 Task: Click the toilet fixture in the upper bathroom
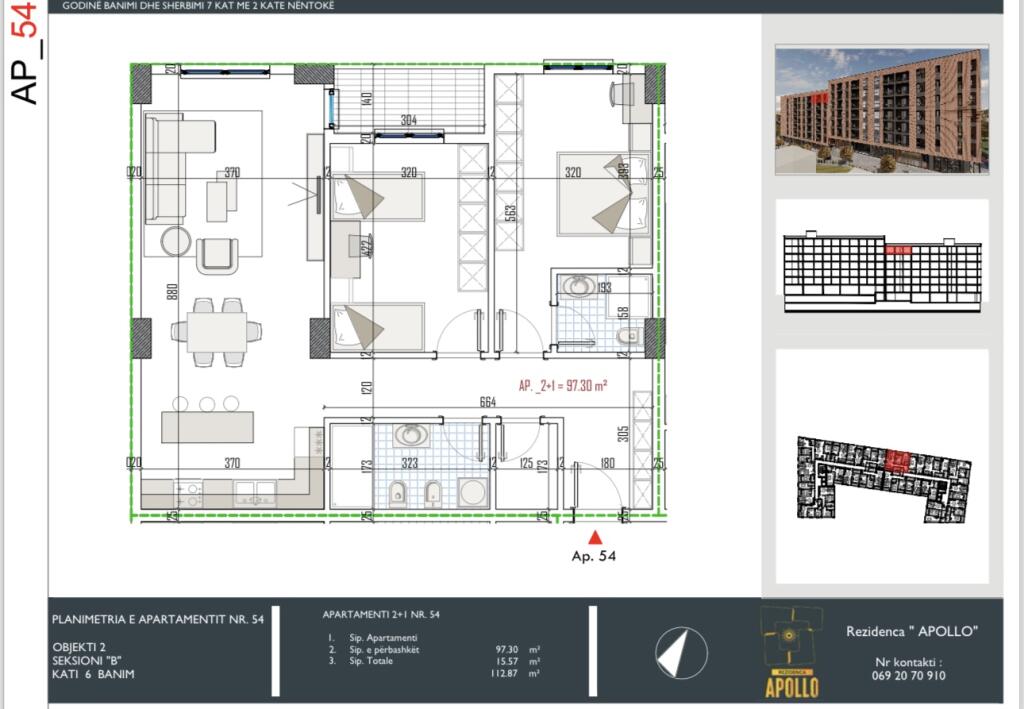click(629, 335)
